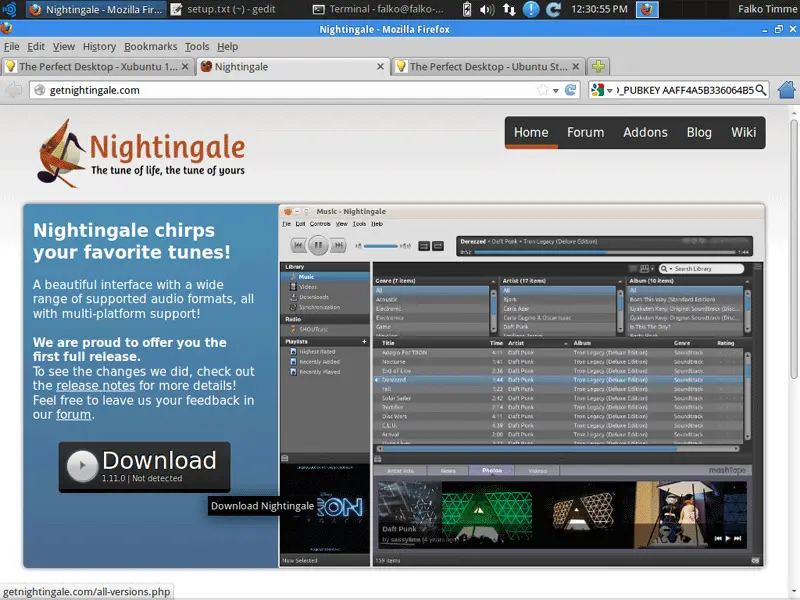Click the update refresh tray icon

pos(553,9)
